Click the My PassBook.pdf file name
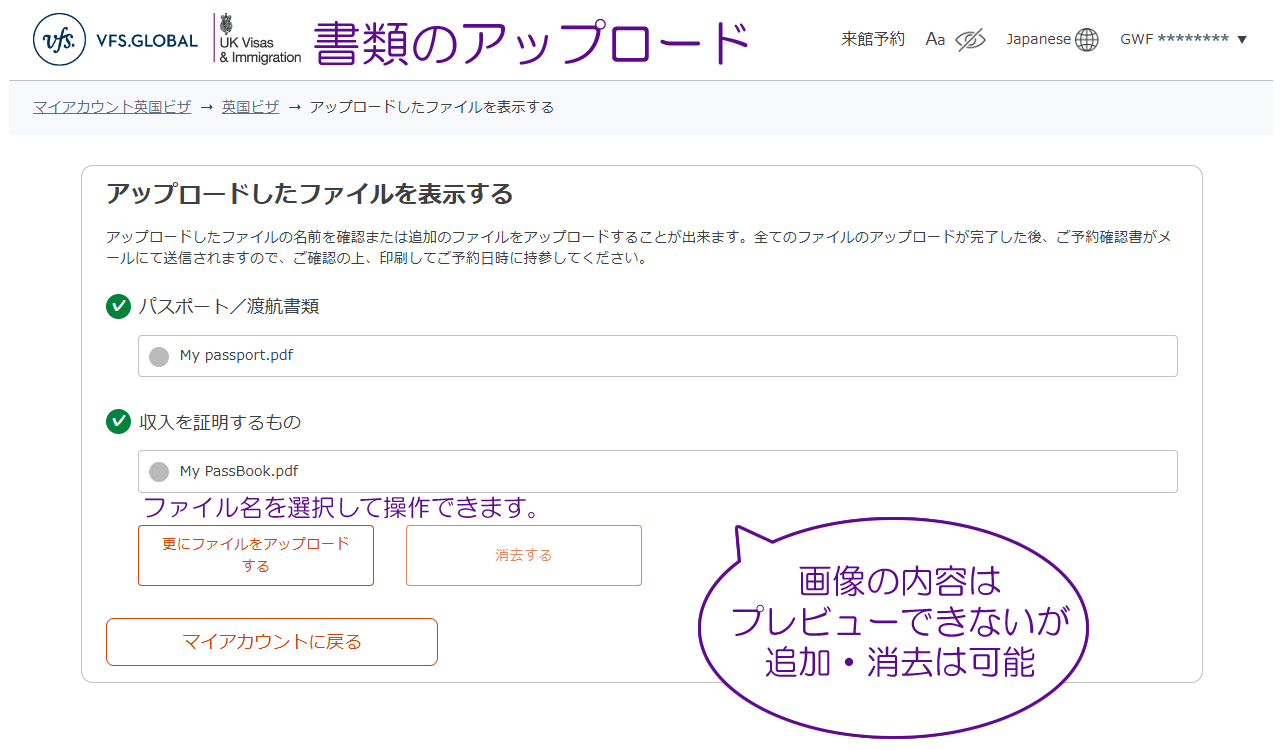Image resolution: width=1280 pixels, height=750 pixels. coord(239,471)
